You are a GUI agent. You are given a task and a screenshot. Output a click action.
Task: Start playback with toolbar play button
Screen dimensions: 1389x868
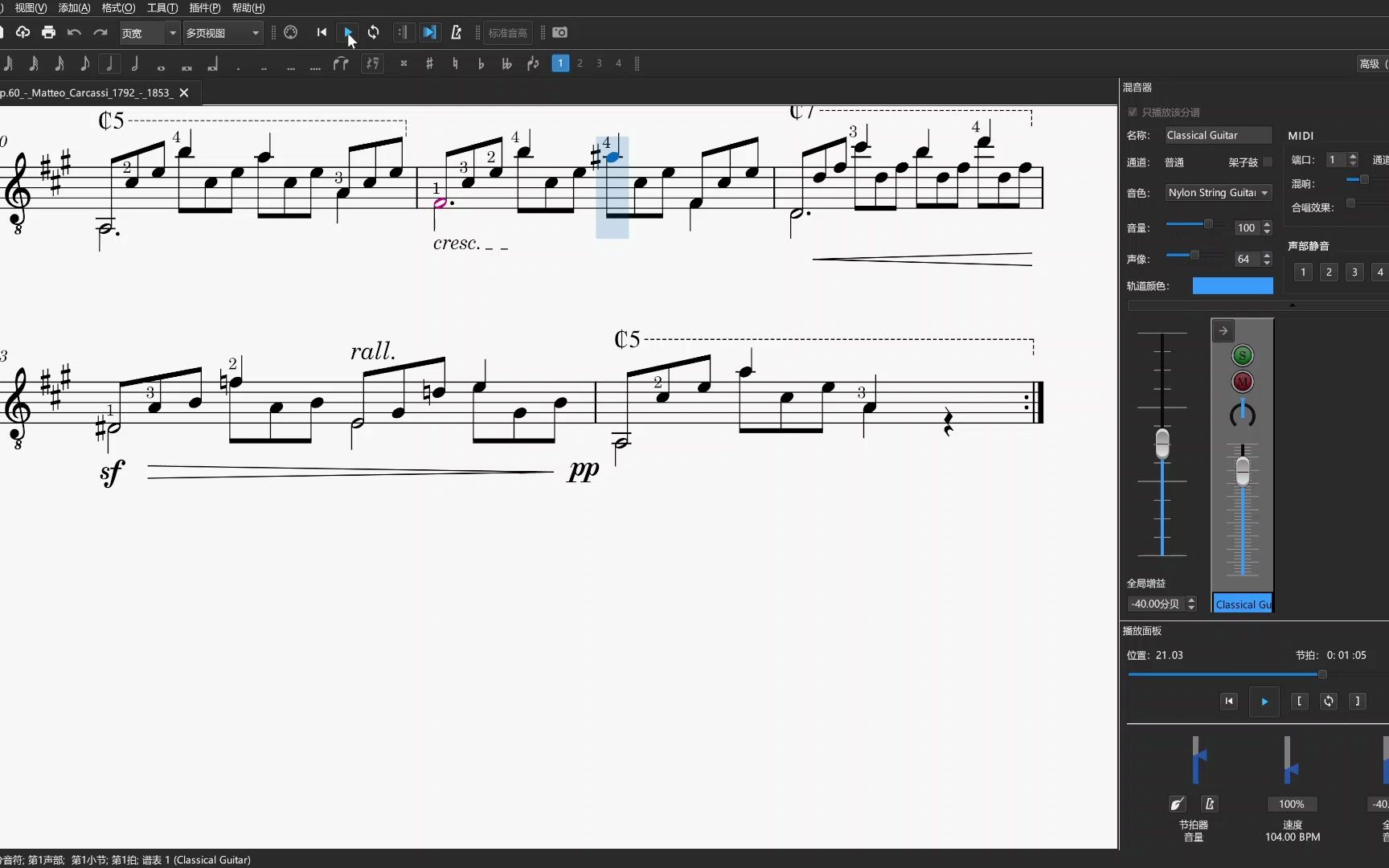coord(348,32)
